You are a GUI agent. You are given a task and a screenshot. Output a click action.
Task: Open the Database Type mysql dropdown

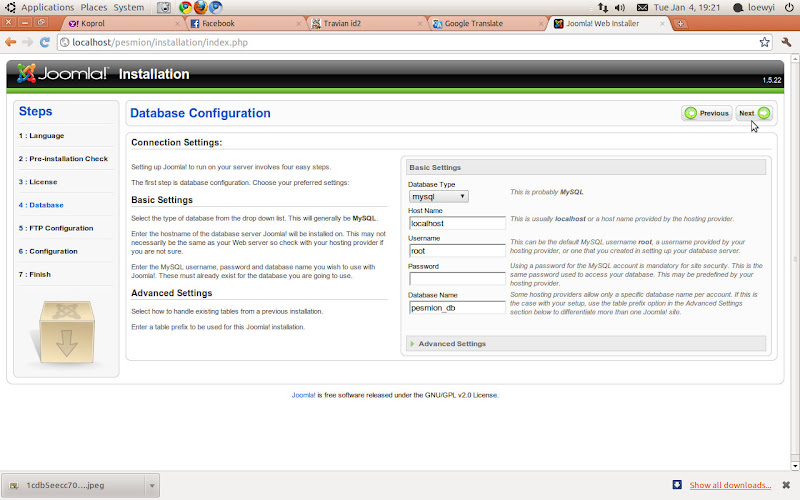pyautogui.click(x=438, y=196)
